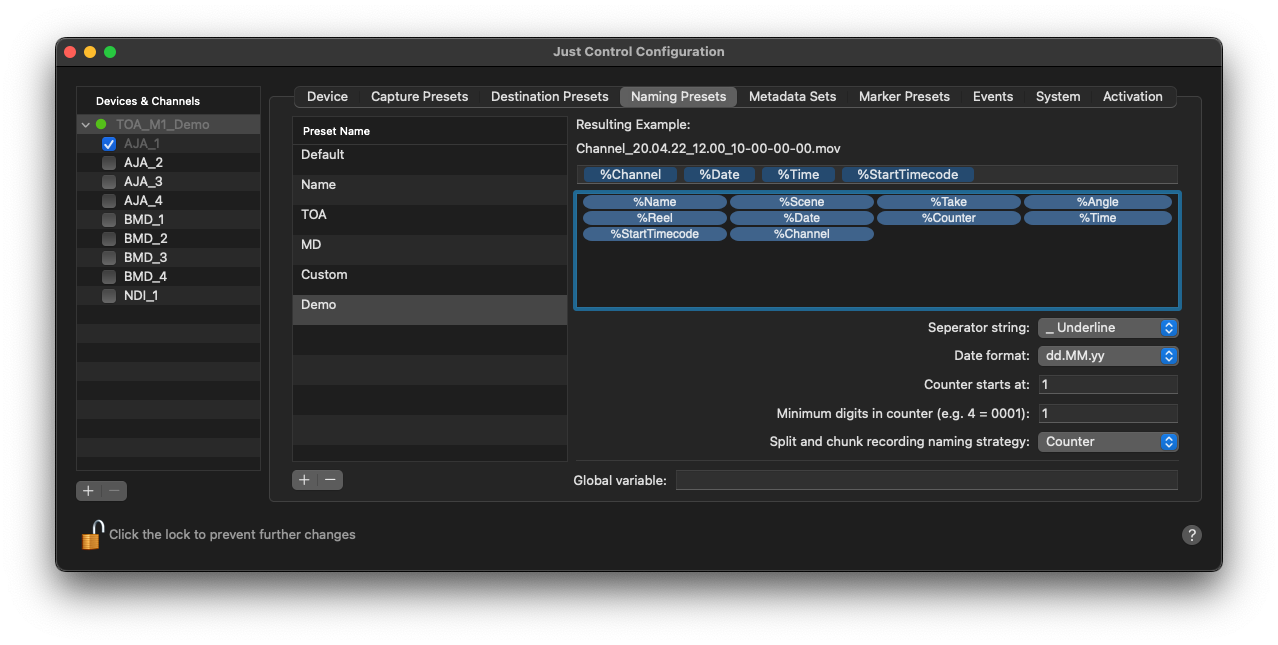Switch to the Capture Presets tab
Image resolution: width=1278 pixels, height=645 pixels.
(x=419, y=97)
